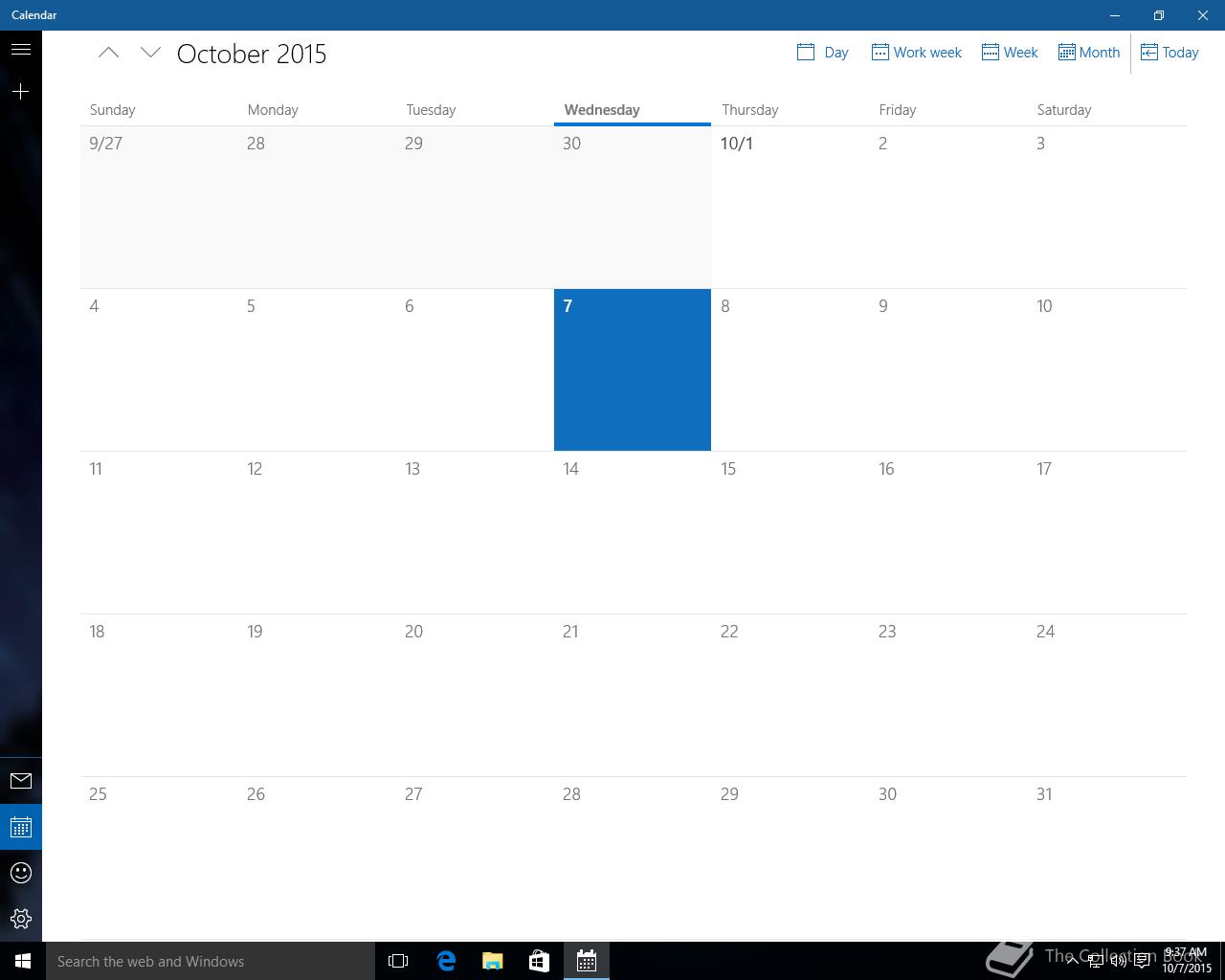Close the Calendar window
Screen dimensions: 1225x980
[1203, 15]
